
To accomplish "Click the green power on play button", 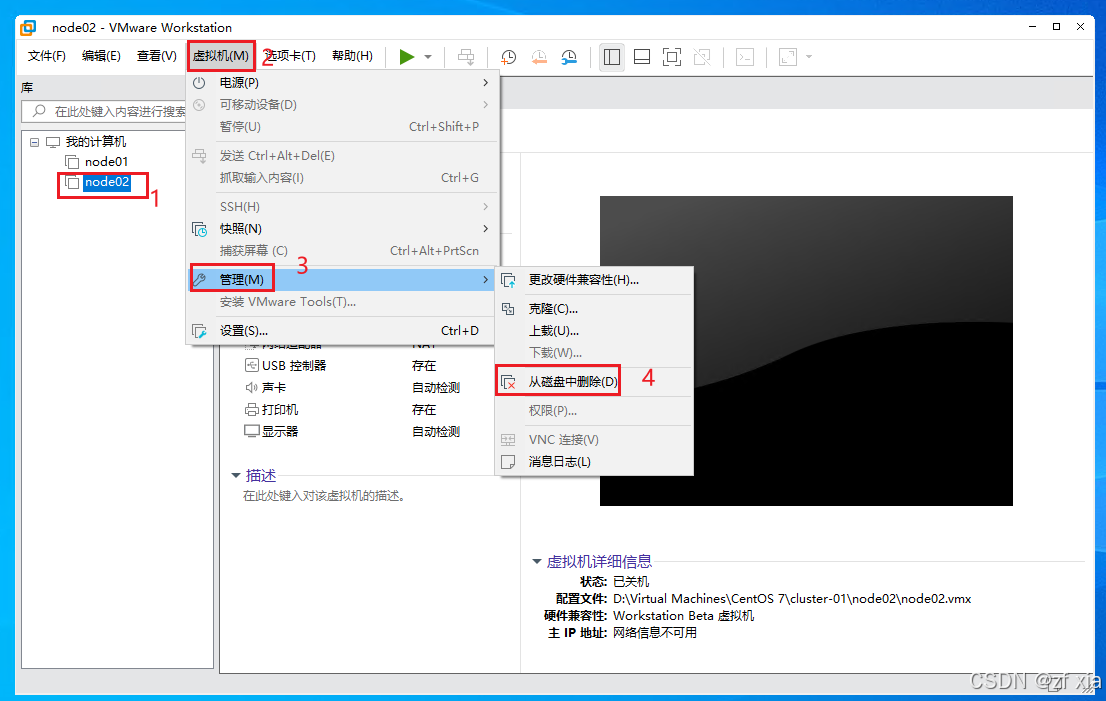I will click(406, 56).
